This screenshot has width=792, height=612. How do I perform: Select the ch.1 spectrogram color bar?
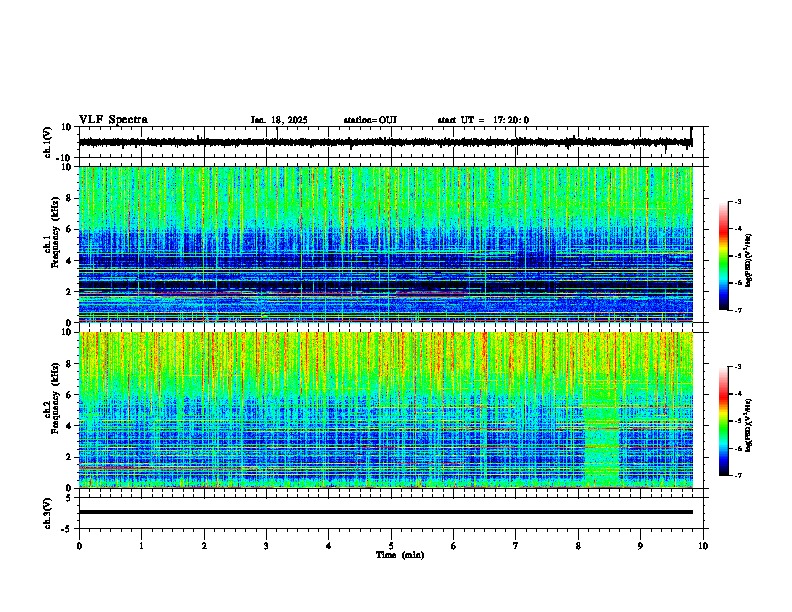coord(723,256)
